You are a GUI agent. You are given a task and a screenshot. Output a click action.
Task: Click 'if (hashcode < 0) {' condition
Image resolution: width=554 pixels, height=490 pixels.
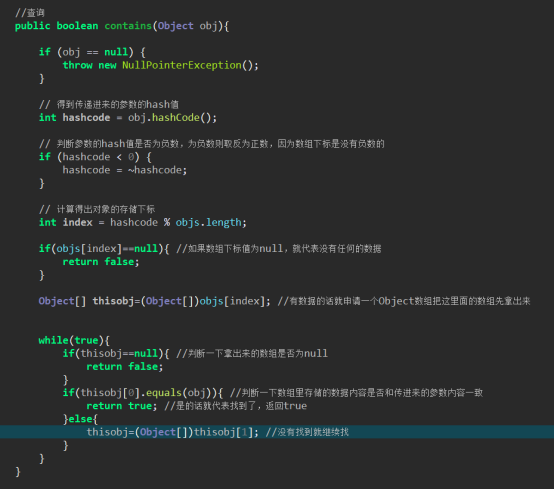(x=95, y=157)
